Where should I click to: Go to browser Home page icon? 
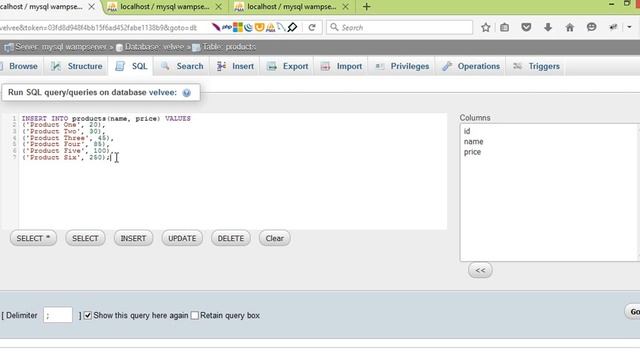tap(569, 27)
